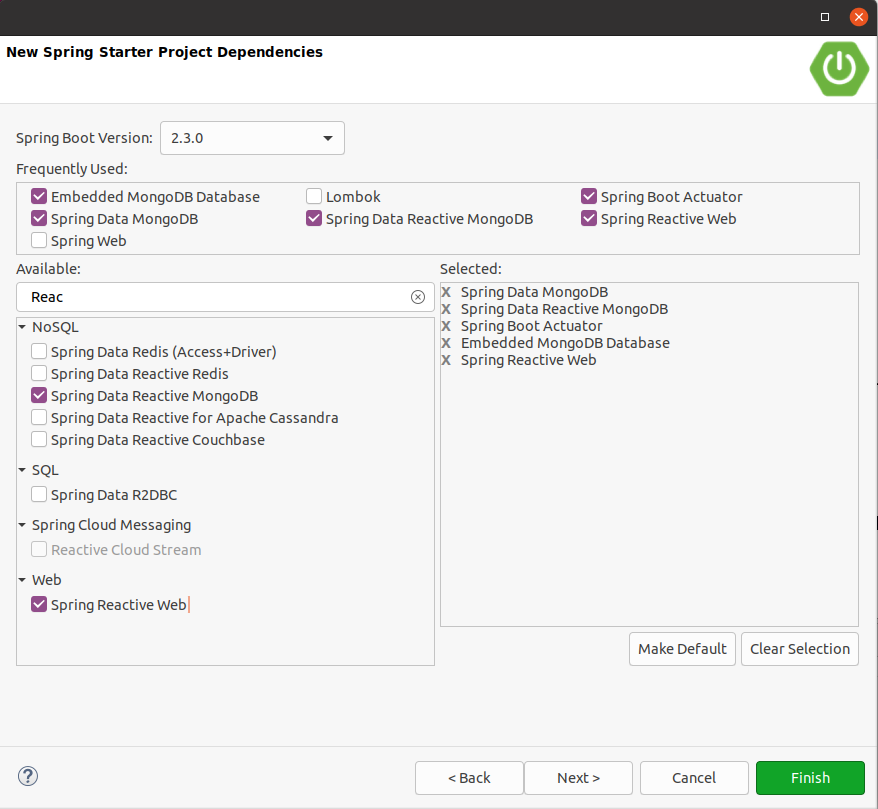Click the NoSQL category label

click(x=55, y=327)
